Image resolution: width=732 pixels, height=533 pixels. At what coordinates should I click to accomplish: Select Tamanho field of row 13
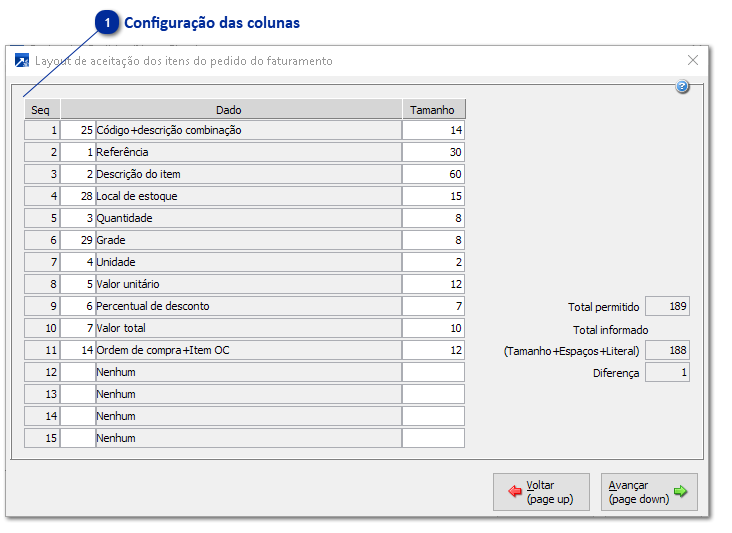click(433, 394)
